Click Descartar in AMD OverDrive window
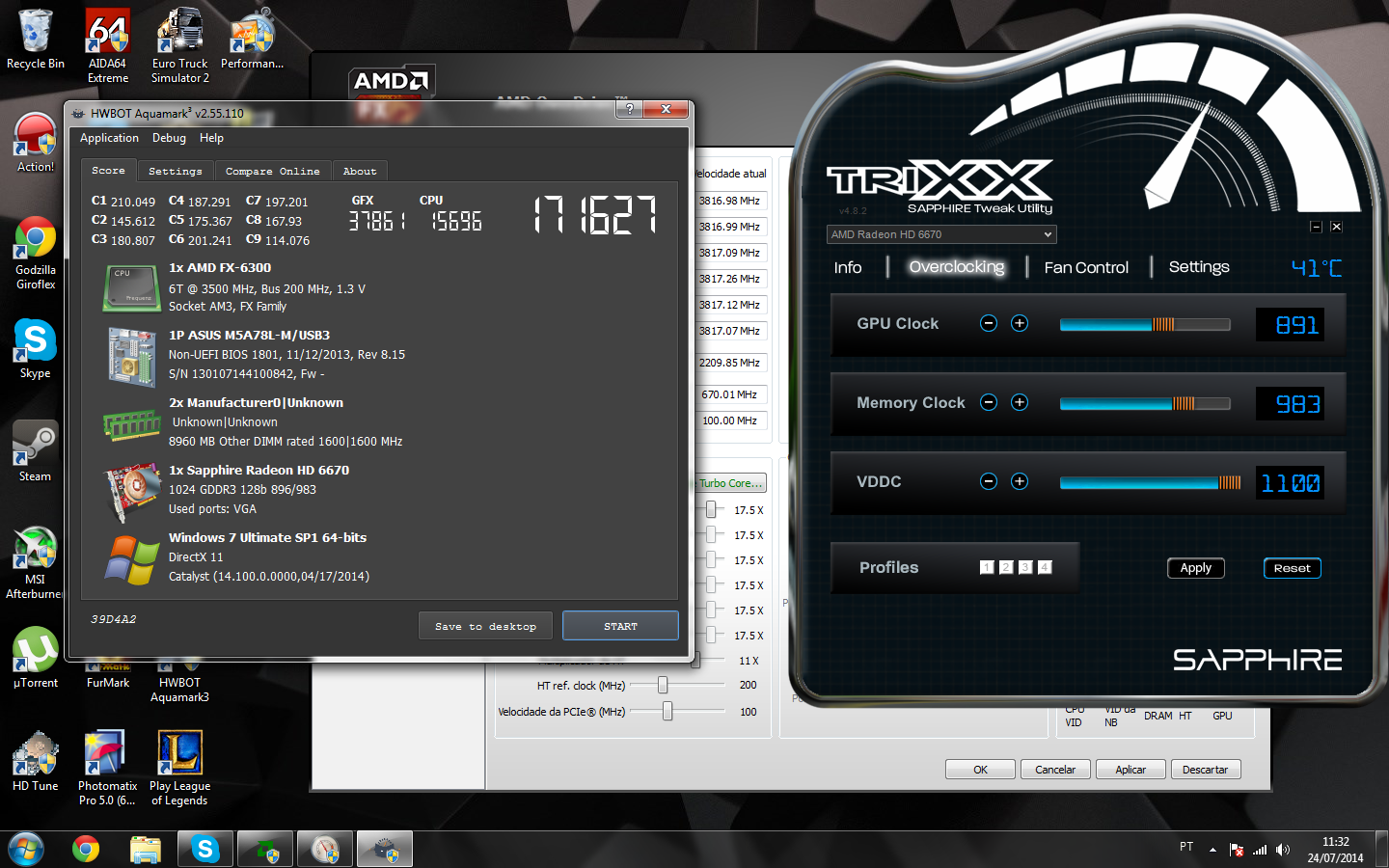Image resolution: width=1389 pixels, height=868 pixels. (x=1206, y=770)
